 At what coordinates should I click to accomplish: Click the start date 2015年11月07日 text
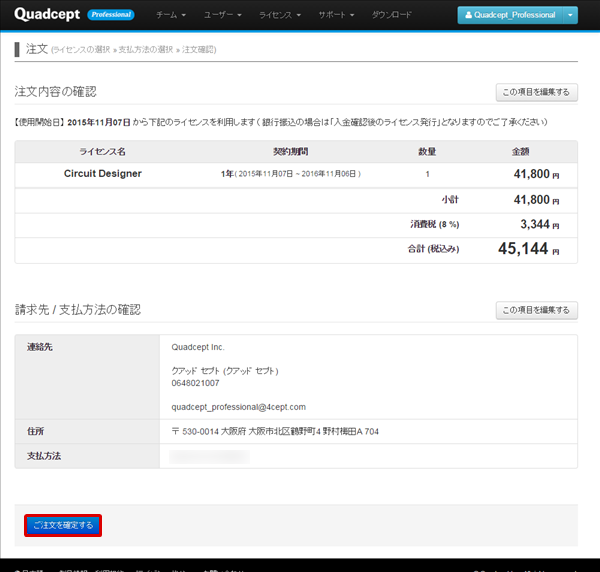click(99, 122)
